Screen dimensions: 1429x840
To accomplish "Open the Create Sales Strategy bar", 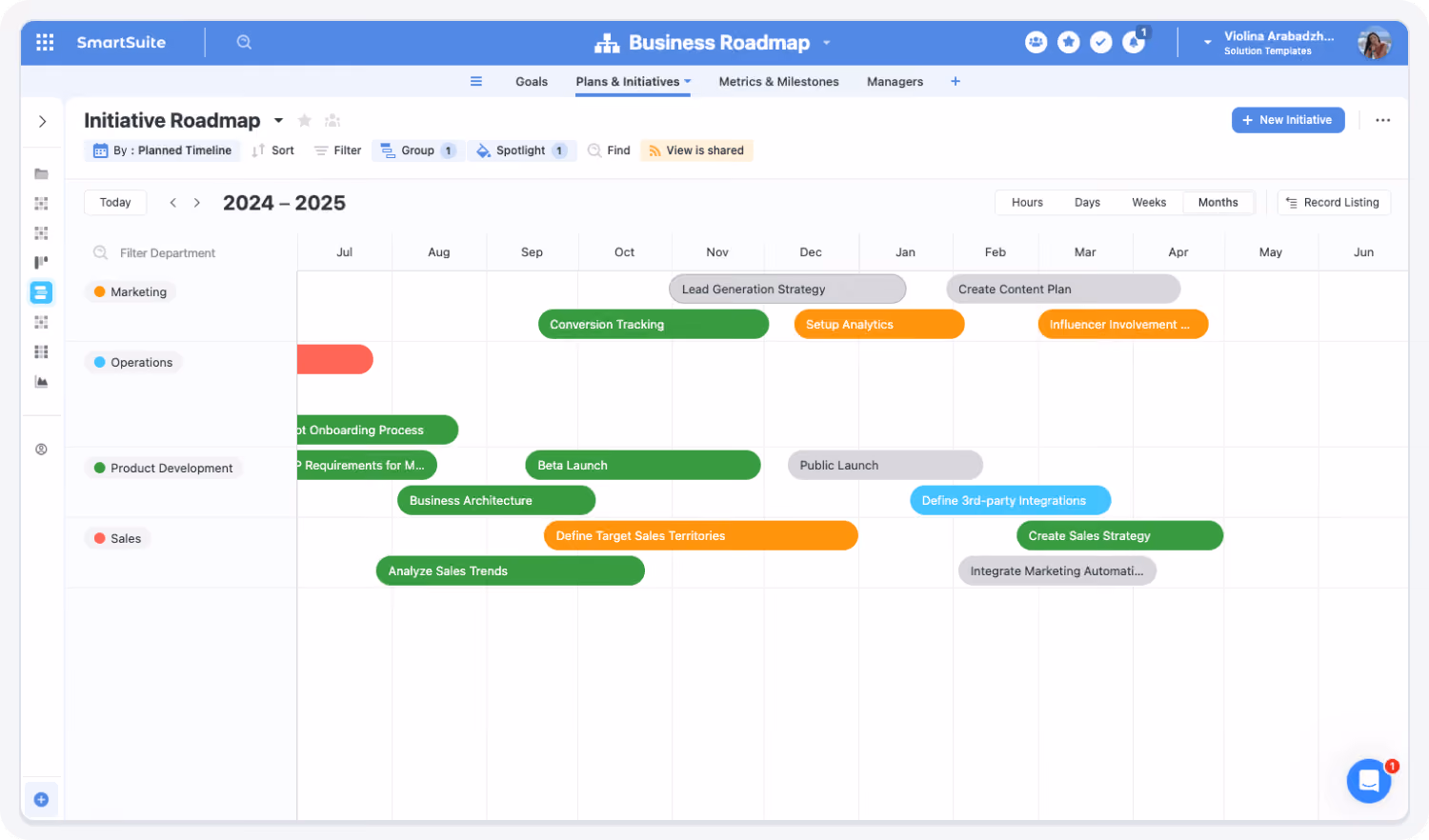I will [x=1120, y=535].
